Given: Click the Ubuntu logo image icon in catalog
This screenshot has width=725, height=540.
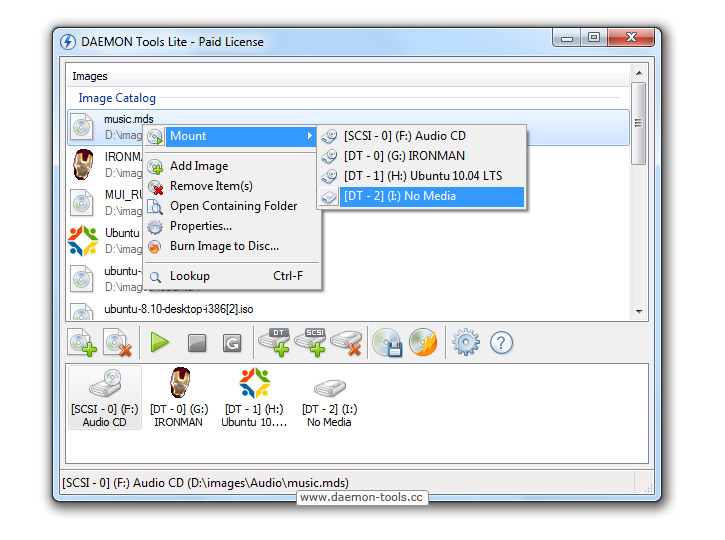Looking at the screenshot, I should coord(83,240).
